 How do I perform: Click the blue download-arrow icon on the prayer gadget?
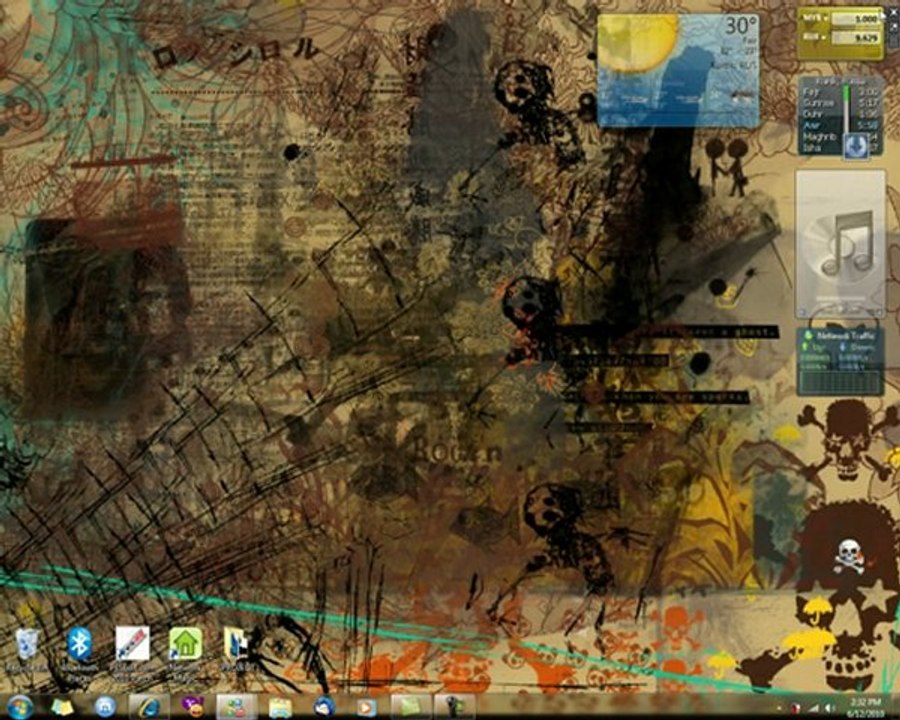point(855,145)
